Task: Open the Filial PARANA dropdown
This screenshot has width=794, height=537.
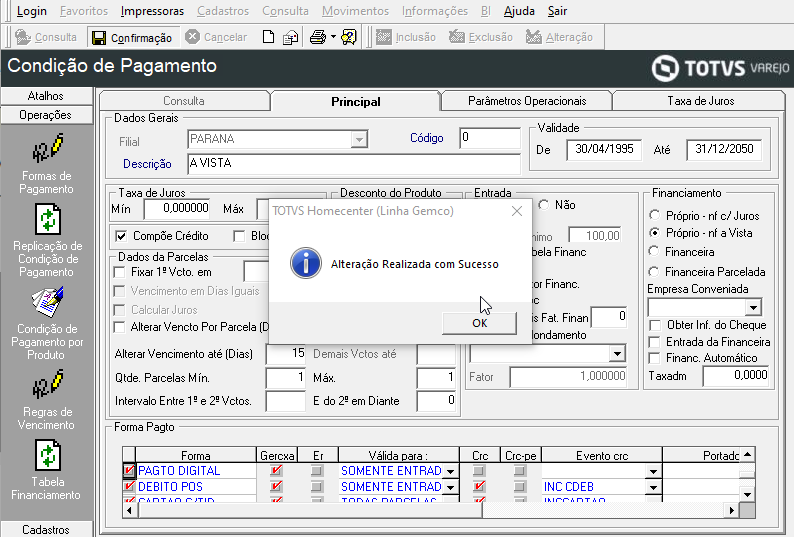Action: [x=359, y=139]
